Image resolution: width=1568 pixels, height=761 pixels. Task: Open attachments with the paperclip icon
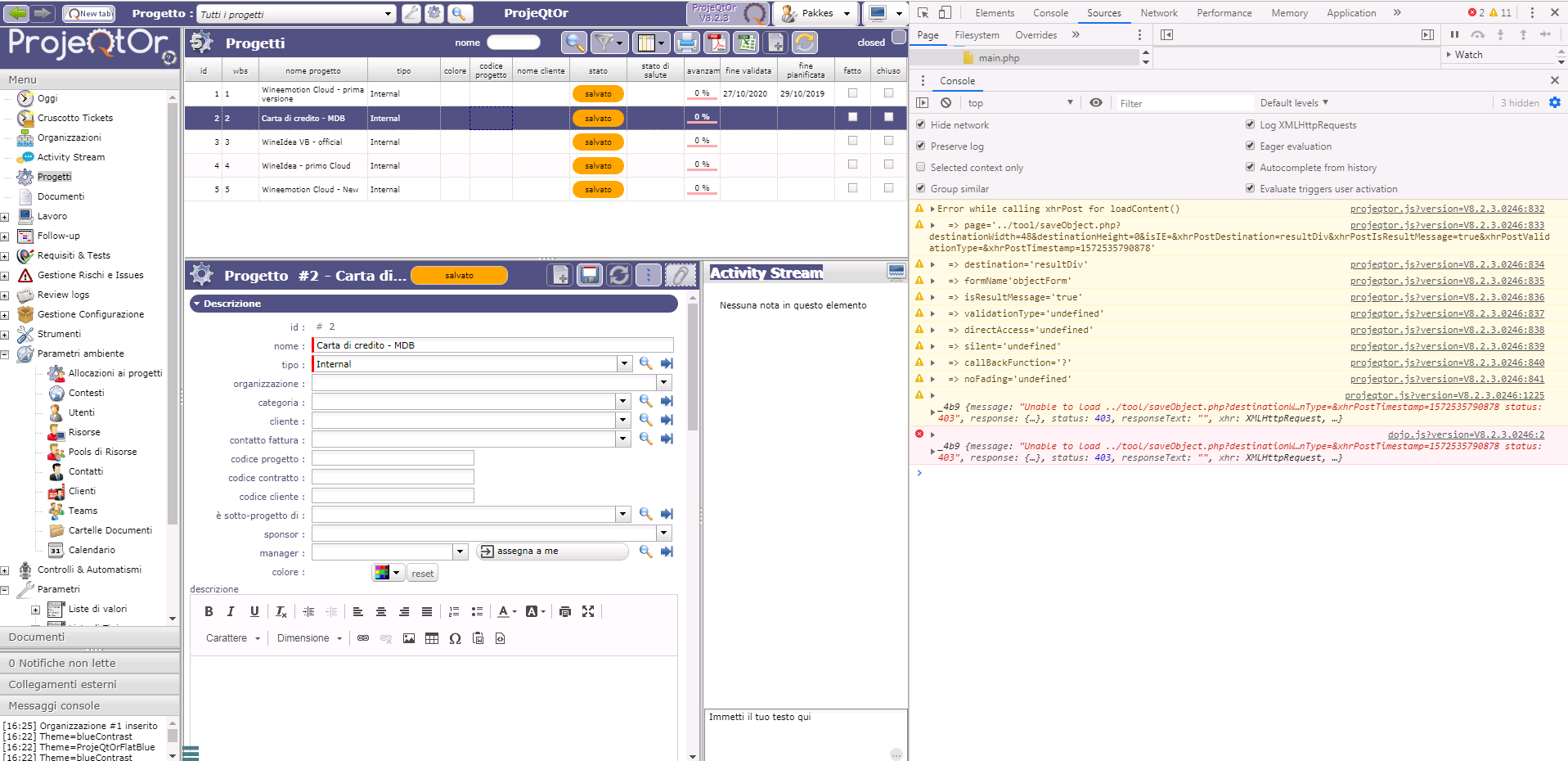(679, 275)
